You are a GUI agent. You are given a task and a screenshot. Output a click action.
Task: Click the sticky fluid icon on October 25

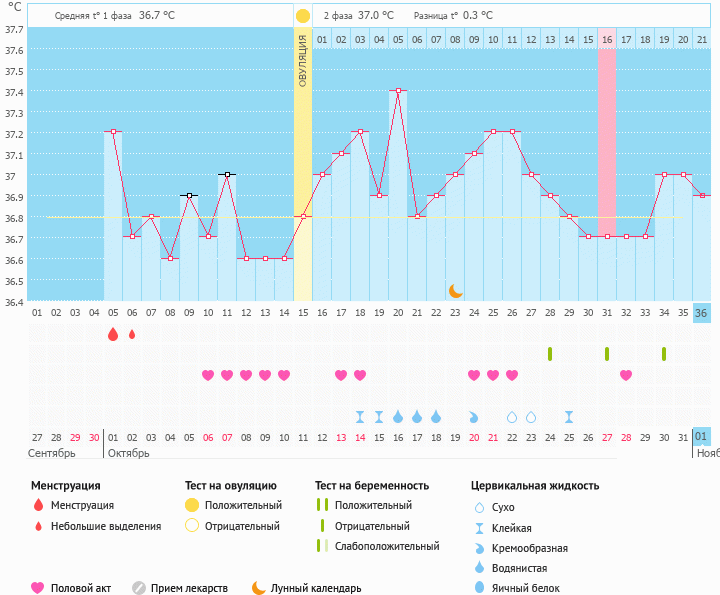pos(569,416)
